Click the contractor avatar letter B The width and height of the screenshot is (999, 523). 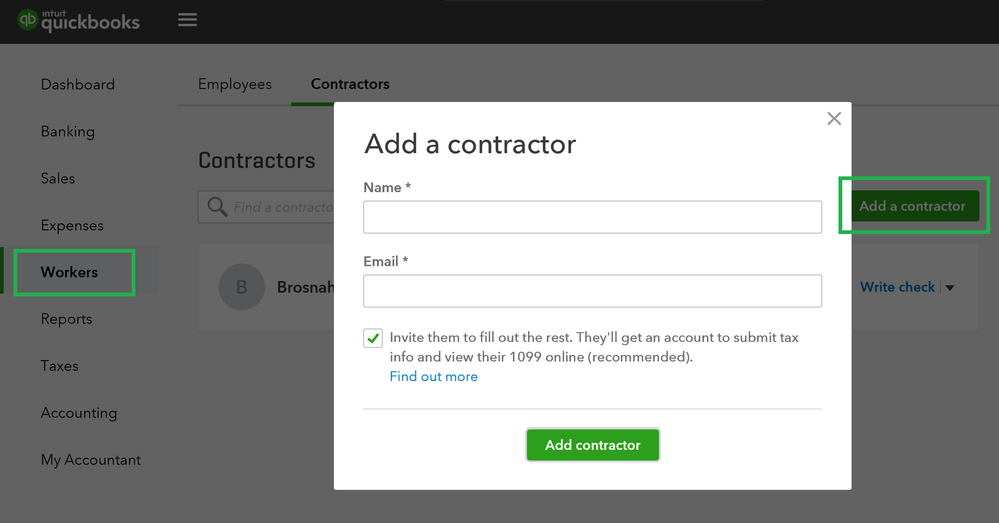point(241,287)
